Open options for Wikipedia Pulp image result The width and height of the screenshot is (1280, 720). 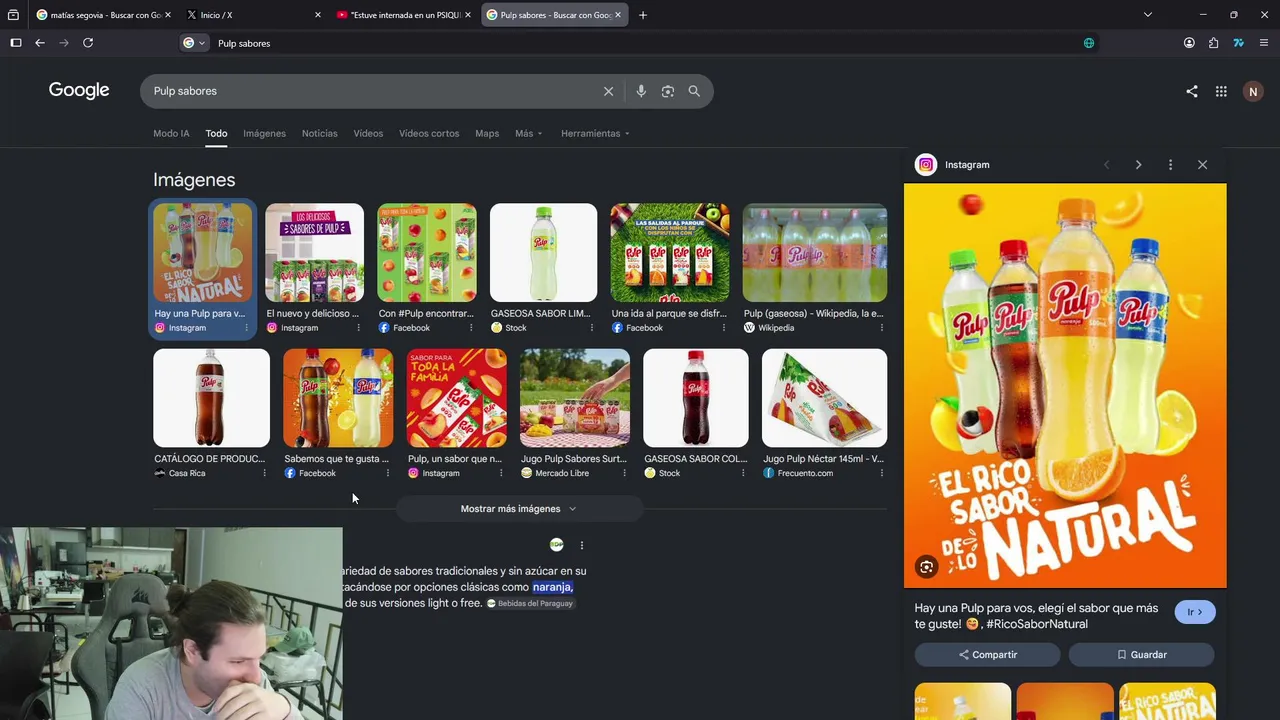pos(881,328)
